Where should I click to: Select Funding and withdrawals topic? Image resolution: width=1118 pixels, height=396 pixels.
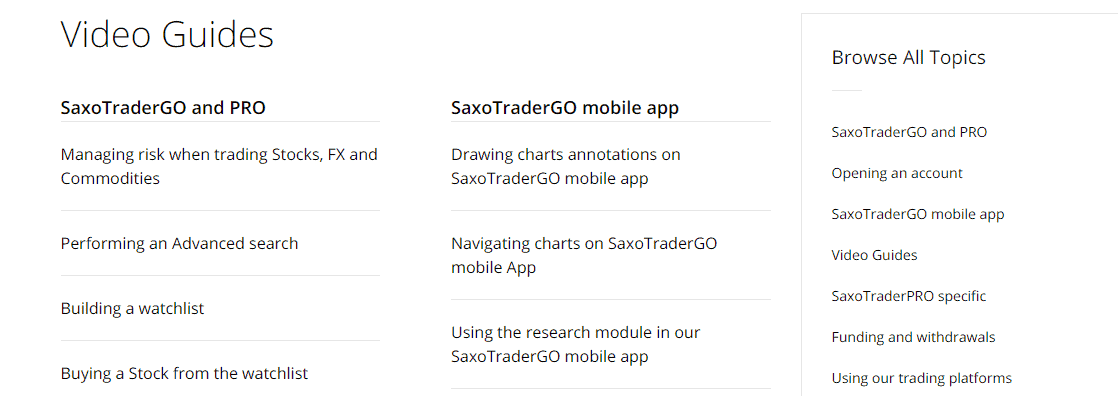pyautogui.click(x=913, y=337)
